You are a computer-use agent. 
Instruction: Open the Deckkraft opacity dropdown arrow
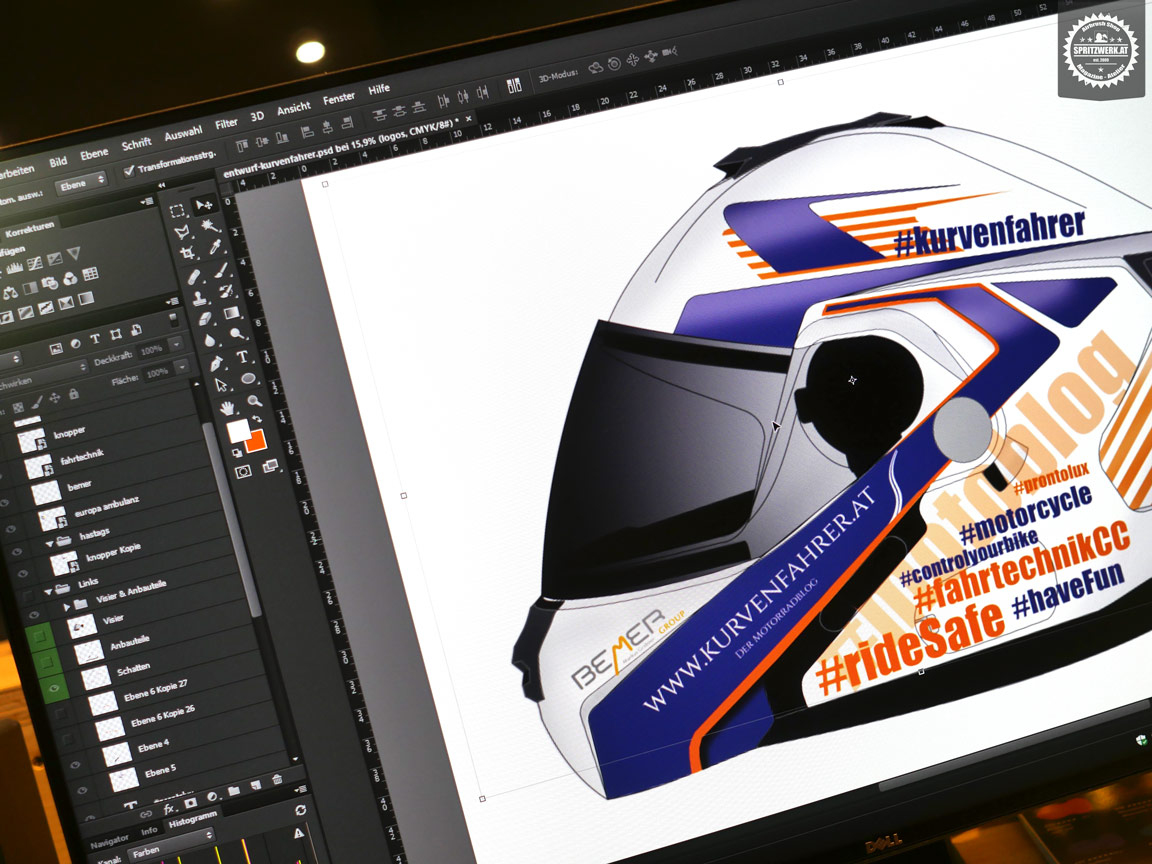(176, 345)
